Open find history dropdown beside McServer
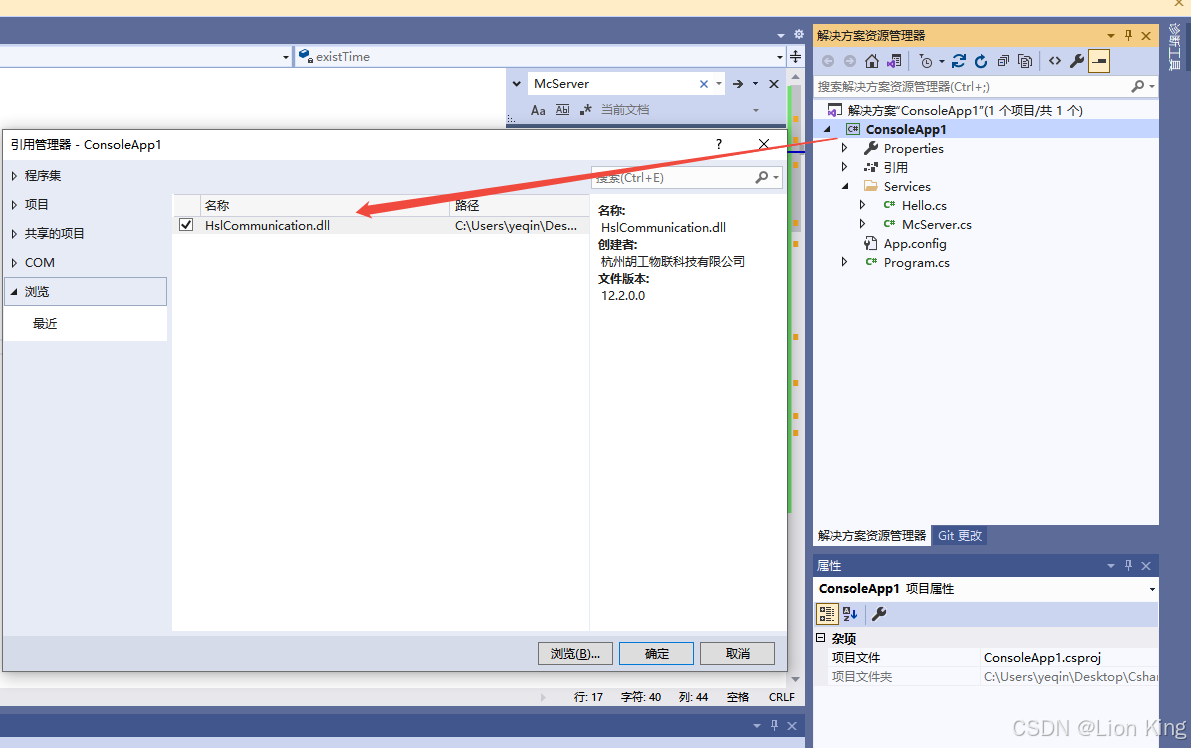The width and height of the screenshot is (1191, 748). (x=719, y=84)
